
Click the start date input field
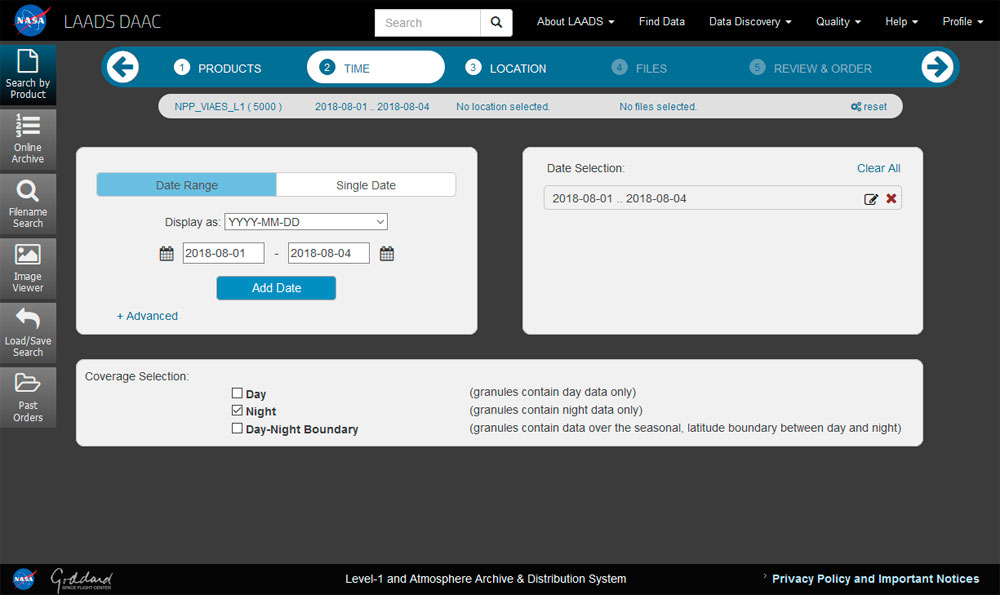click(223, 253)
